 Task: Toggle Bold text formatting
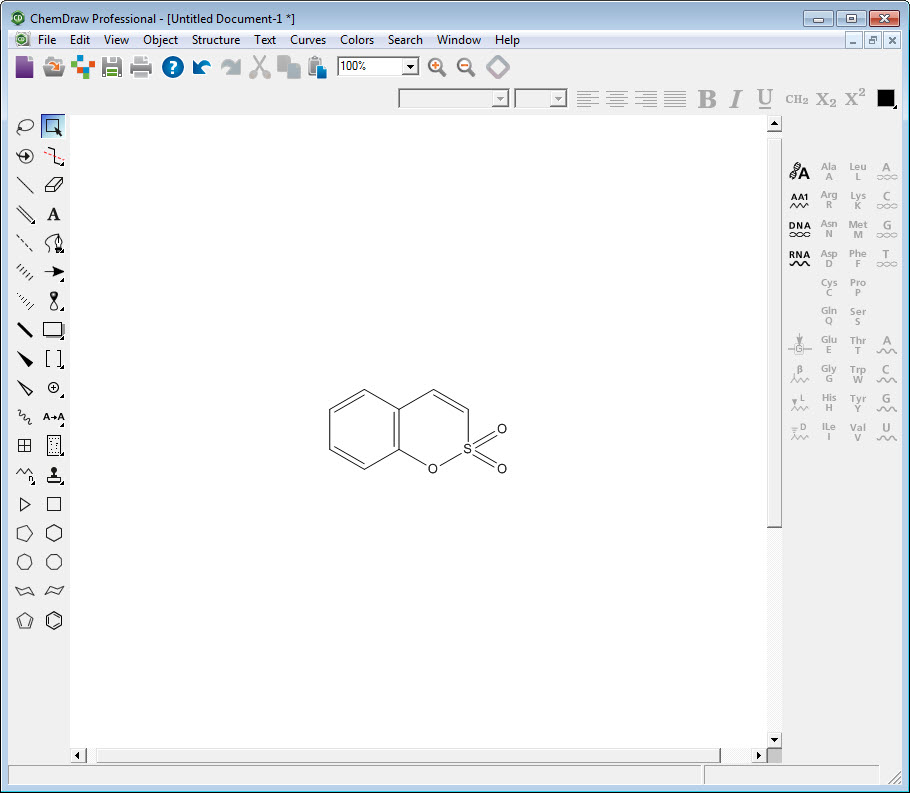707,98
